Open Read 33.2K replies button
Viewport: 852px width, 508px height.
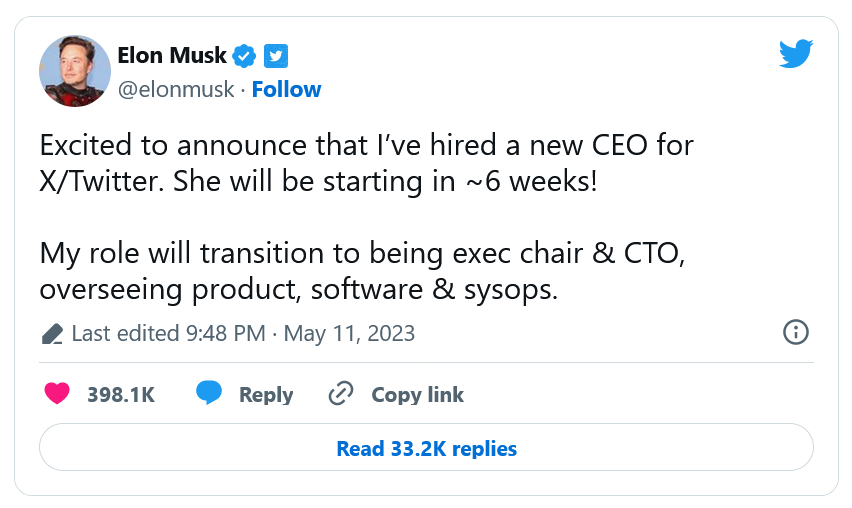pos(426,448)
